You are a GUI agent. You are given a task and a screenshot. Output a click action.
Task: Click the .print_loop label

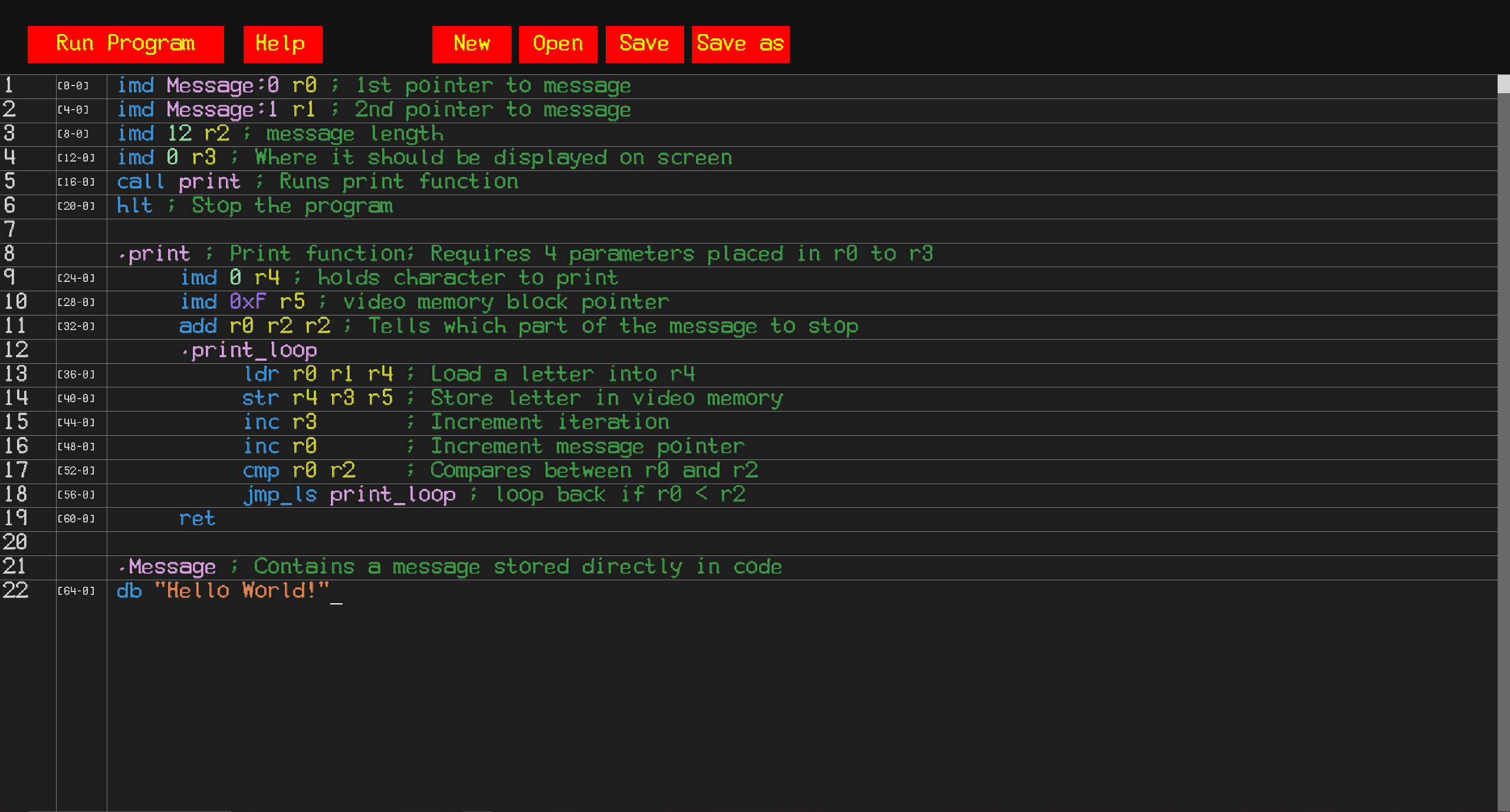[251, 350]
